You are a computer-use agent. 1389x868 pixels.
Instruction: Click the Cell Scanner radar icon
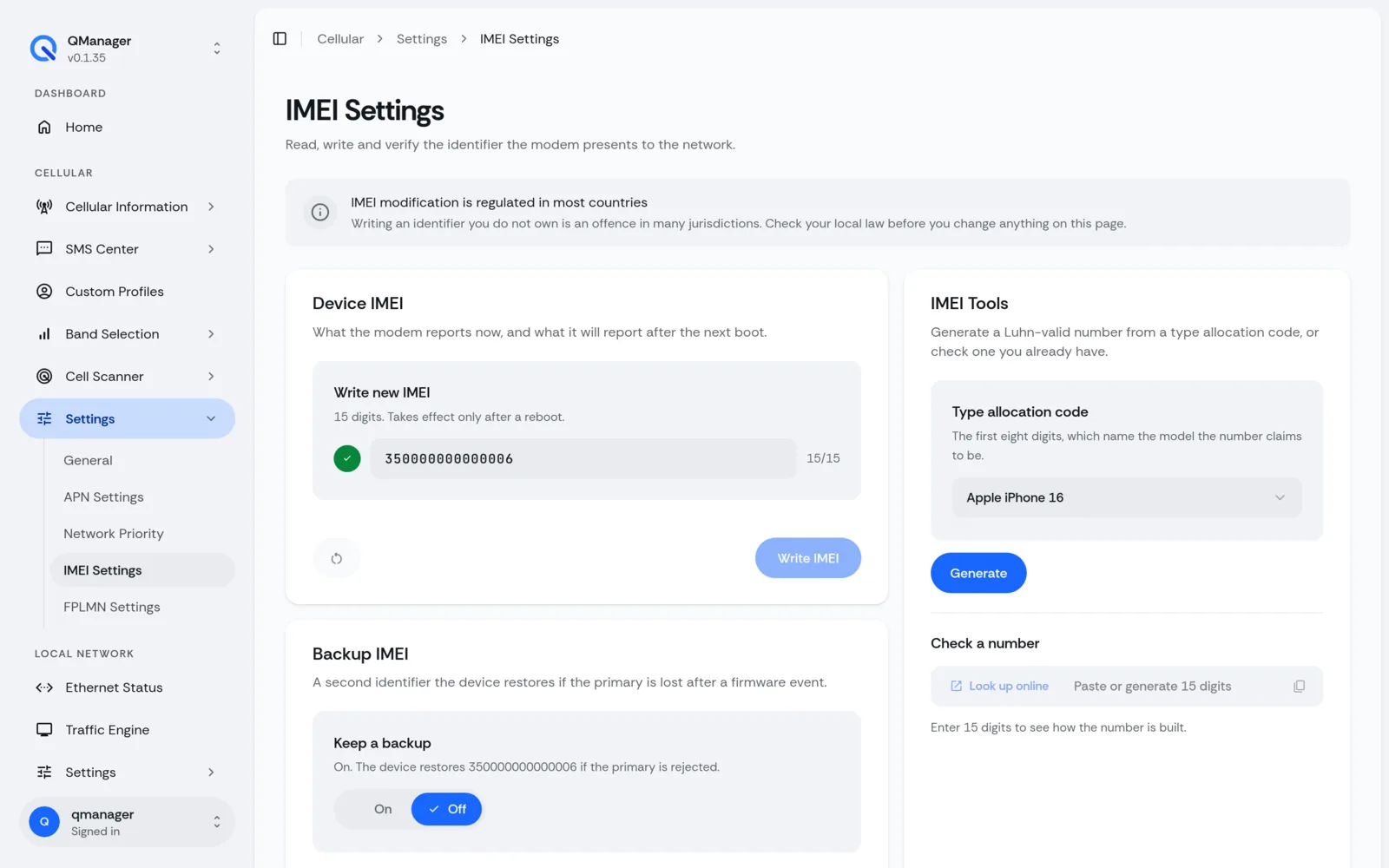[44, 377]
